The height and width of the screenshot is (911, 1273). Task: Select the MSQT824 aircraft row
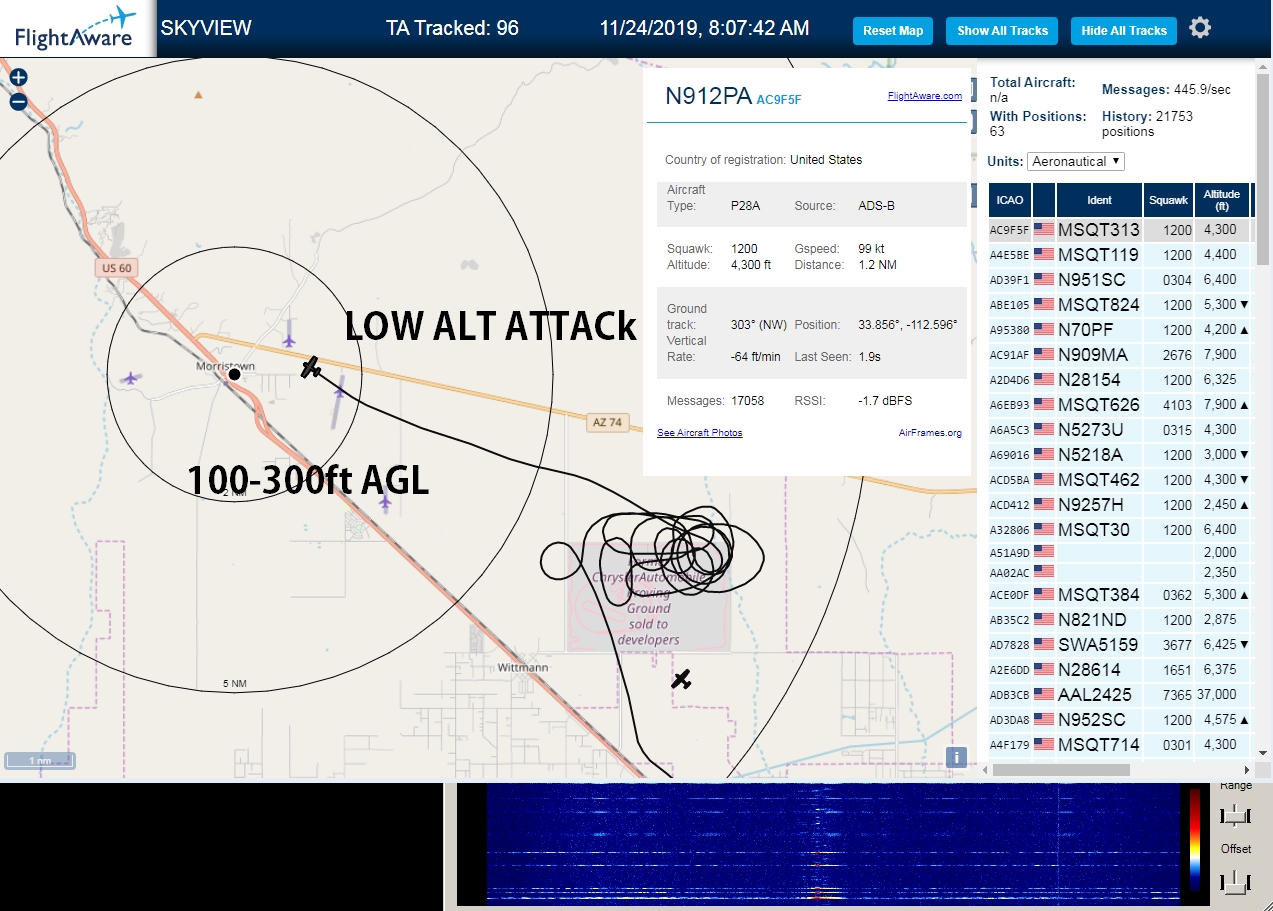[1119, 305]
